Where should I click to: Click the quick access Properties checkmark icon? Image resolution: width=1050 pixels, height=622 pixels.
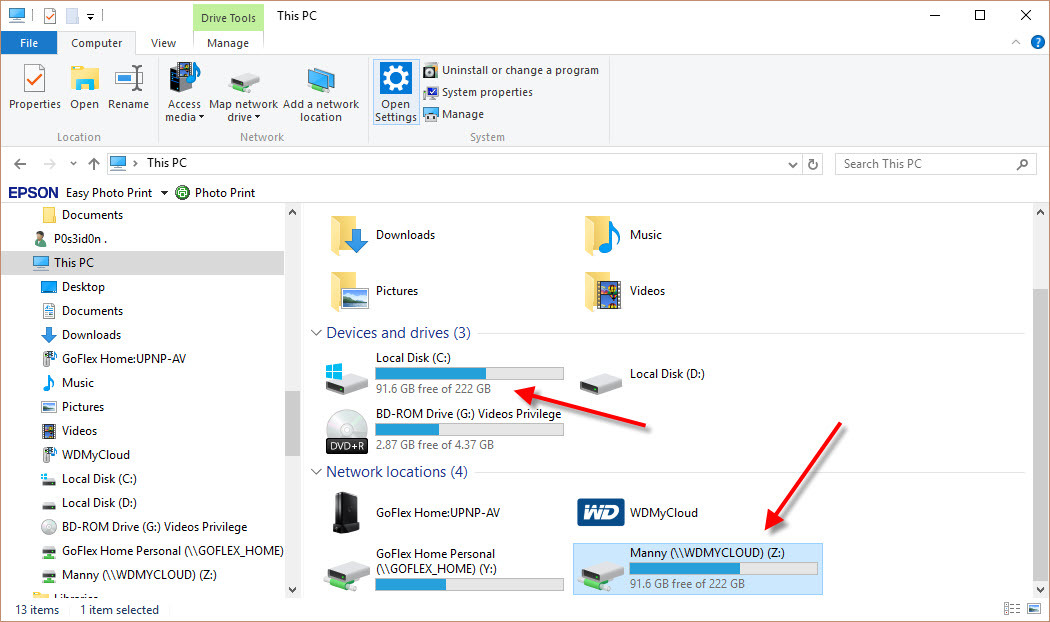click(x=50, y=15)
